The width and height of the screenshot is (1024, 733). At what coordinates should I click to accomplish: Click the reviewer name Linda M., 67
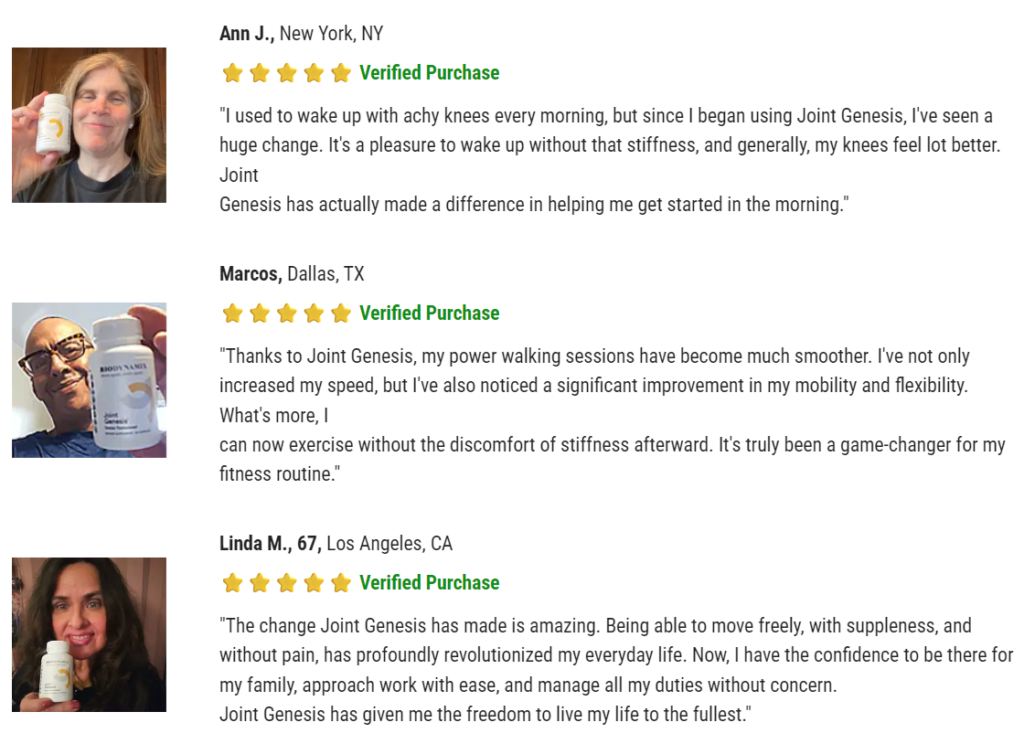point(270,544)
